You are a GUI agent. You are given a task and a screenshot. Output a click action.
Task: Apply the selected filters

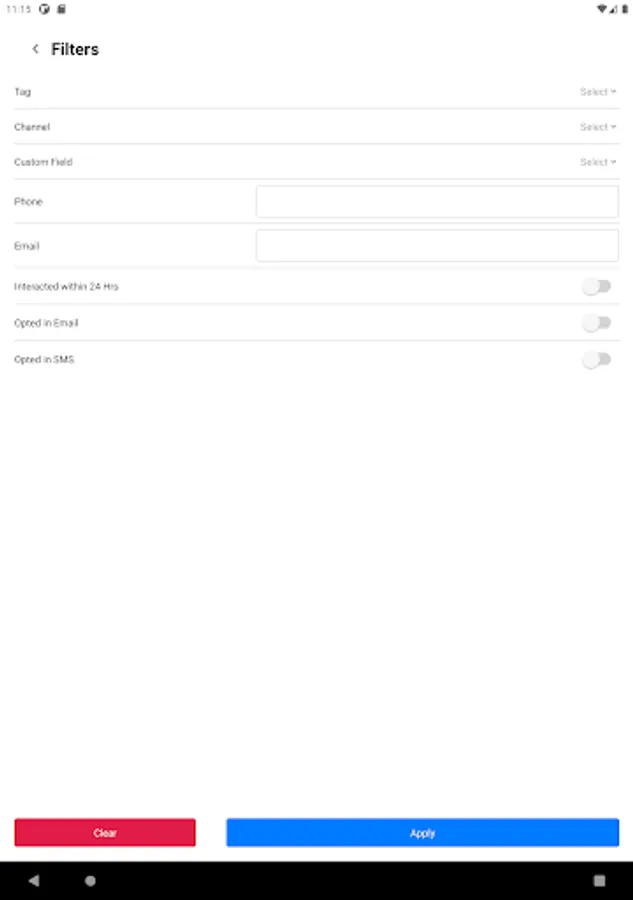pos(422,833)
